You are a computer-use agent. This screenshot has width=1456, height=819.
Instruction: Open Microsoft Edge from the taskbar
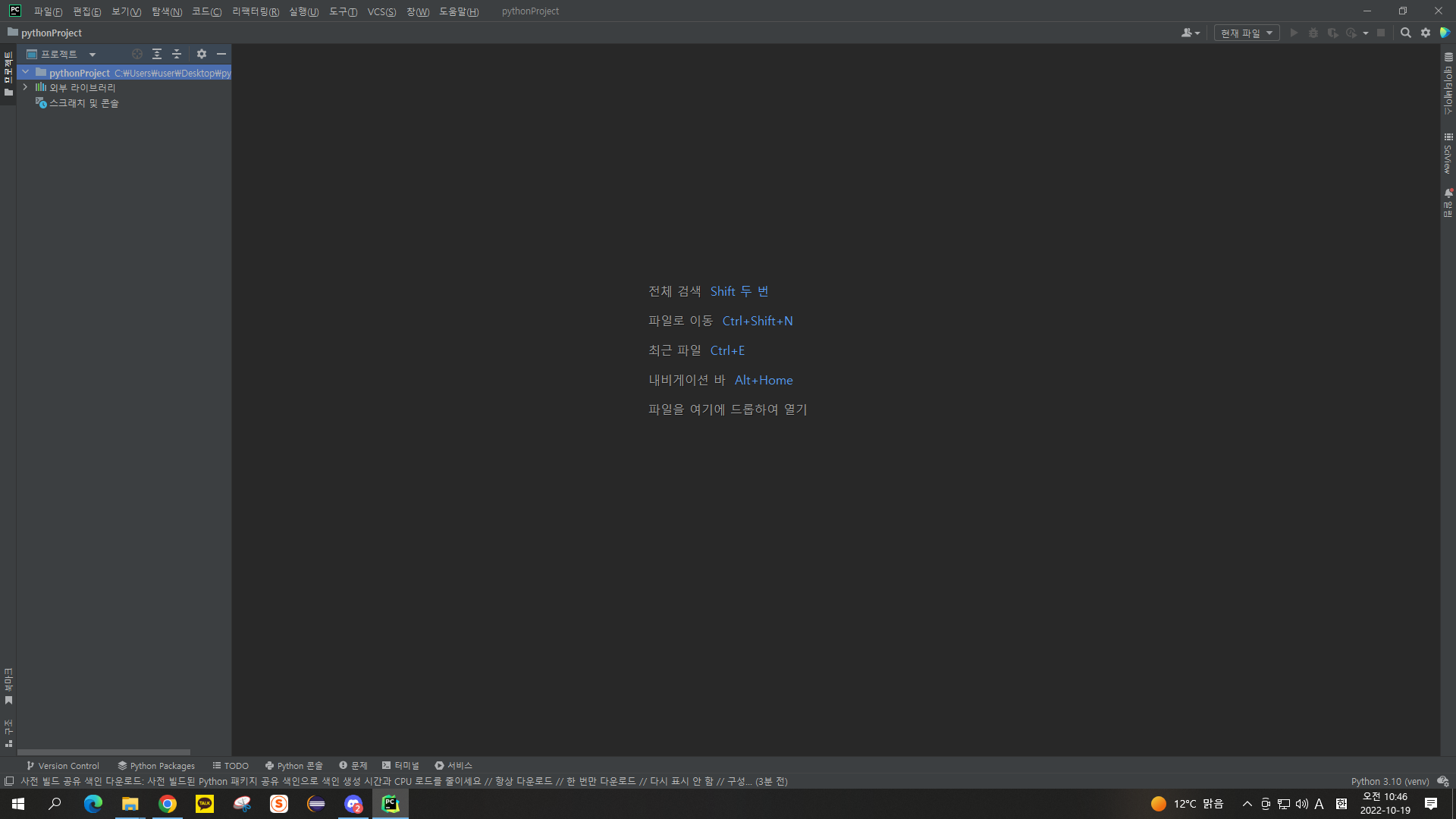[x=93, y=804]
